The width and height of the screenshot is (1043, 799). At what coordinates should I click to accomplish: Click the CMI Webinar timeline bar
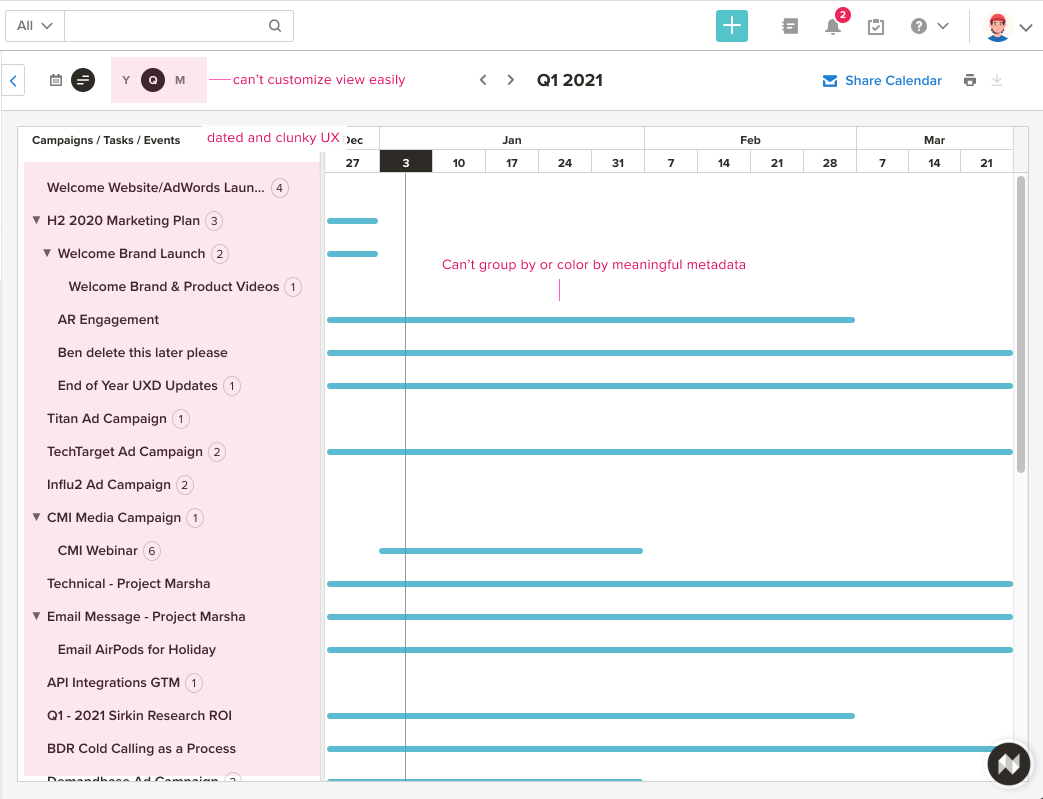[x=511, y=551]
